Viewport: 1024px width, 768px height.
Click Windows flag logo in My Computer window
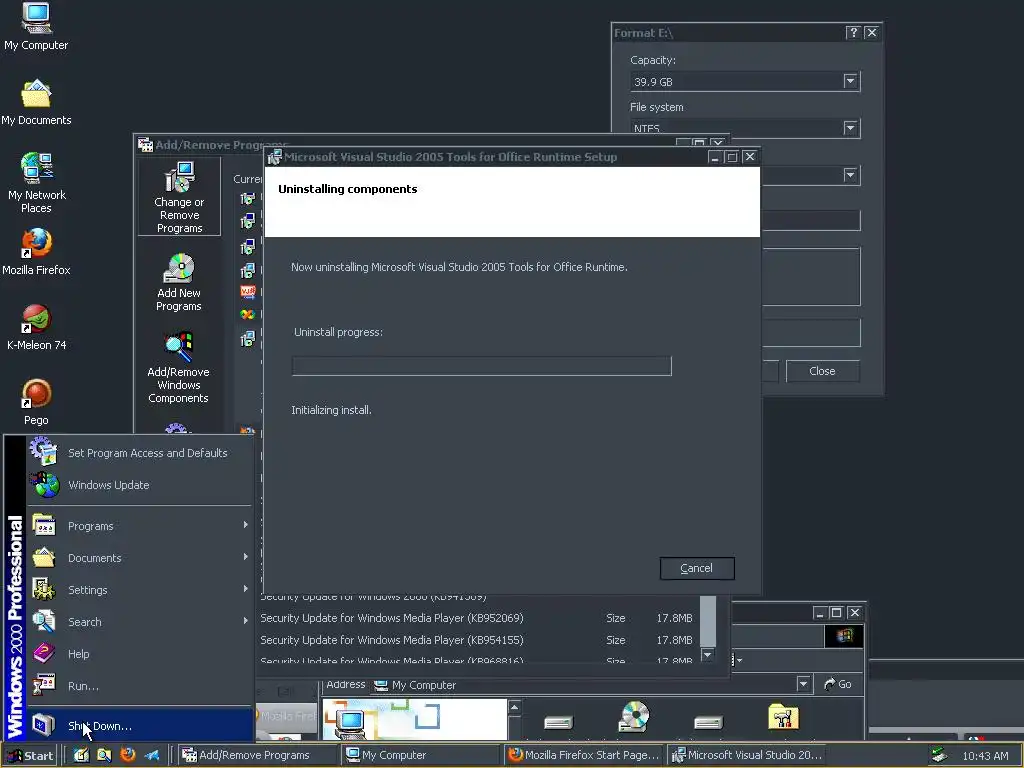(x=844, y=636)
